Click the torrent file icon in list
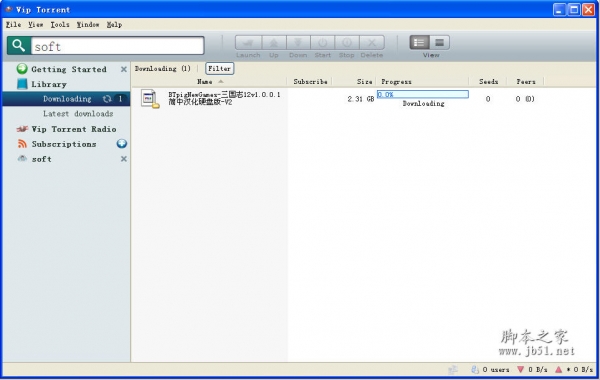The width and height of the screenshot is (600, 380). pos(150,99)
